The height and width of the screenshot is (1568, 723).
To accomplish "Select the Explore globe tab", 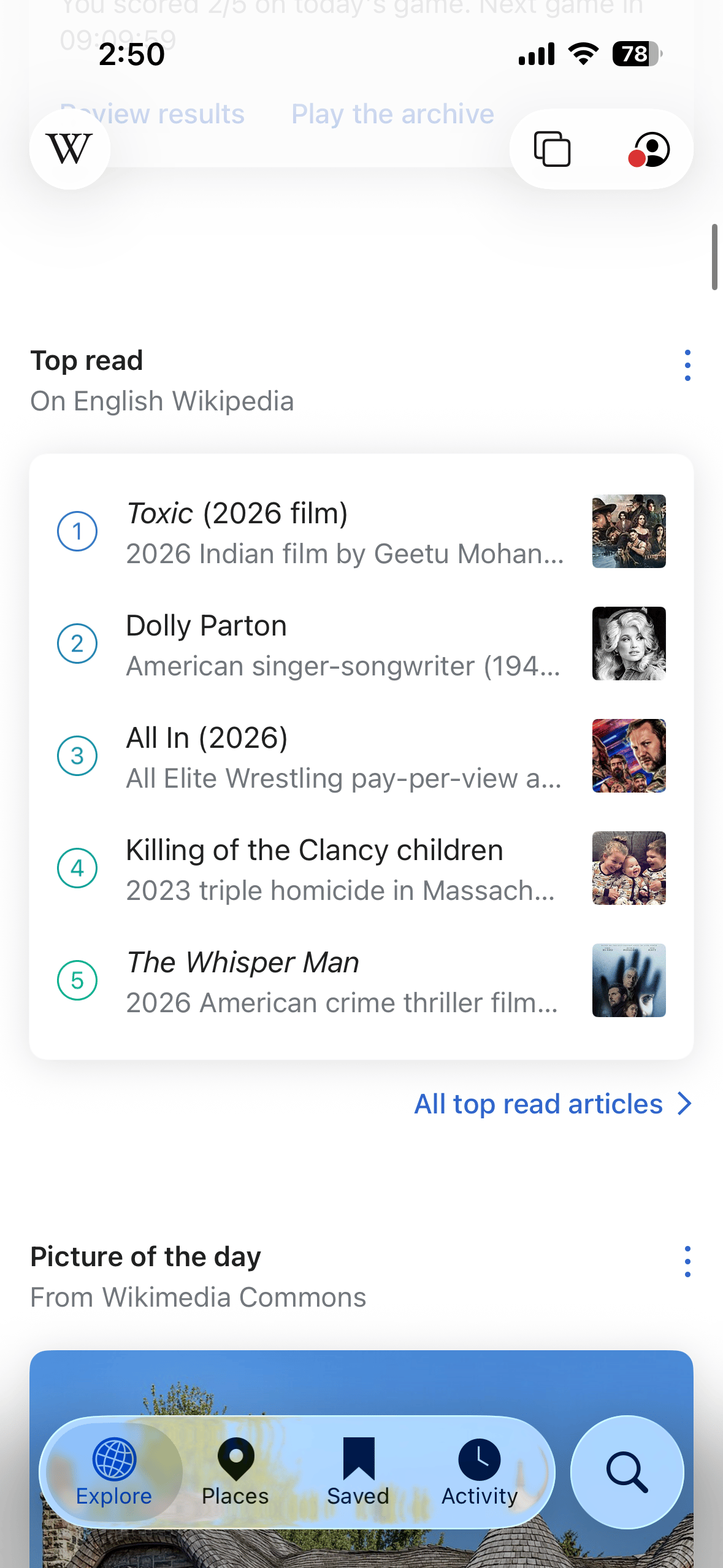I will pyautogui.click(x=114, y=1472).
